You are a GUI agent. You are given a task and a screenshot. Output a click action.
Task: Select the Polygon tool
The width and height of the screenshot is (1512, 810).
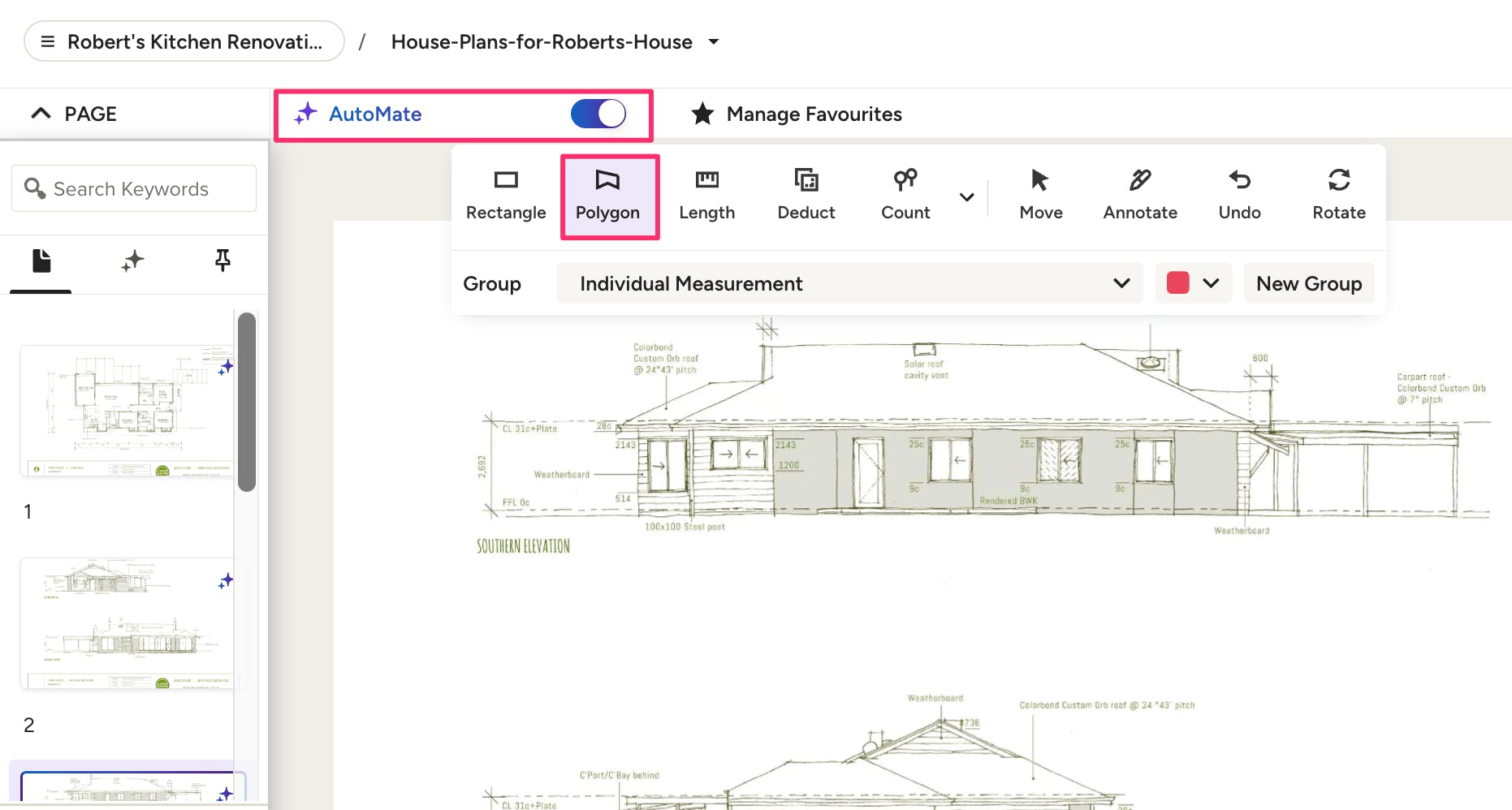pyautogui.click(x=607, y=196)
